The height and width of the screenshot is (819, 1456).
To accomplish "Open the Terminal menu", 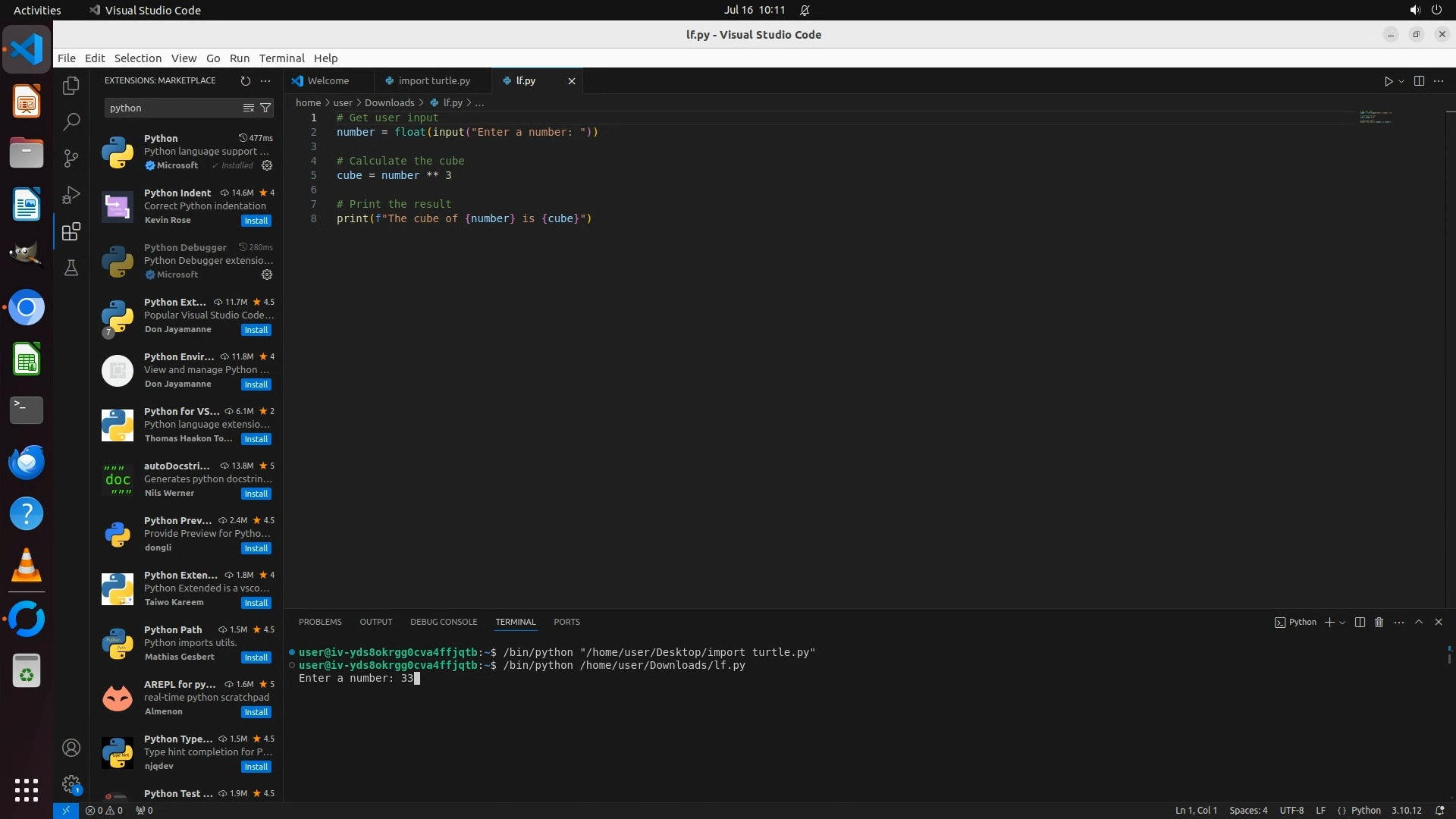I will click(281, 58).
